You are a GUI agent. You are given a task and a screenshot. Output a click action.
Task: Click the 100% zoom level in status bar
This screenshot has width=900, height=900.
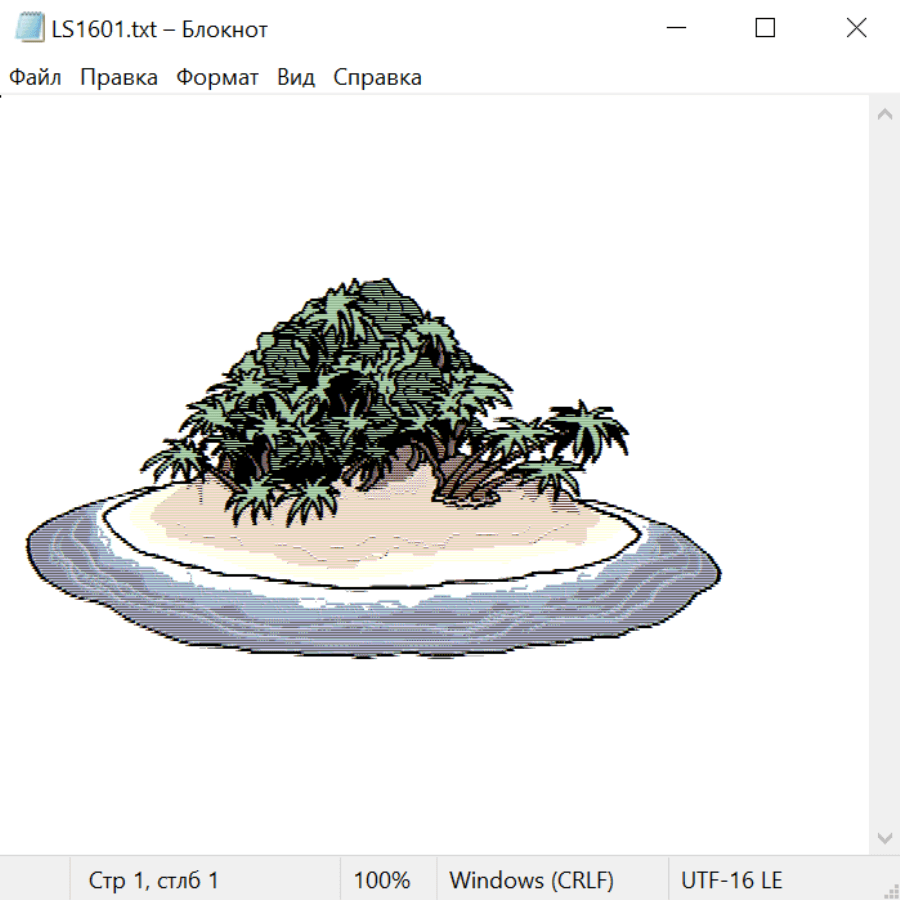click(x=382, y=881)
